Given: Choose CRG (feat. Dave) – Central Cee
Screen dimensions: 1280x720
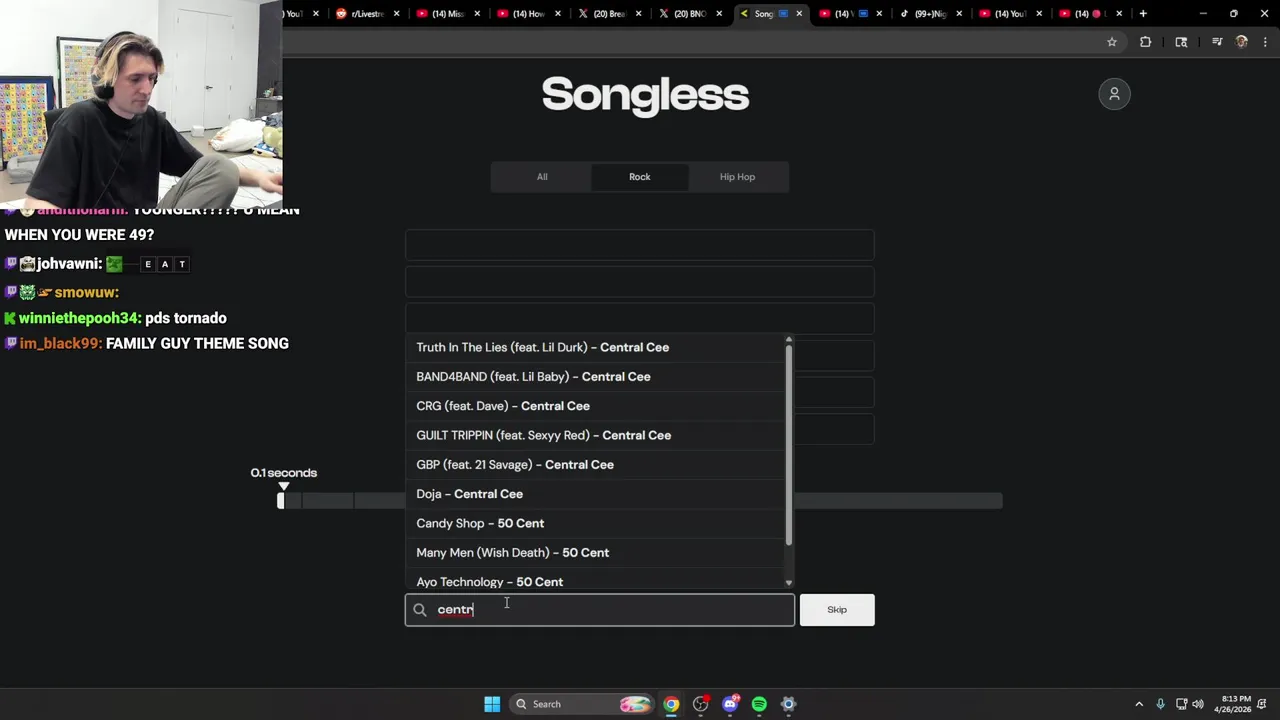Looking at the screenshot, I should [595, 406].
